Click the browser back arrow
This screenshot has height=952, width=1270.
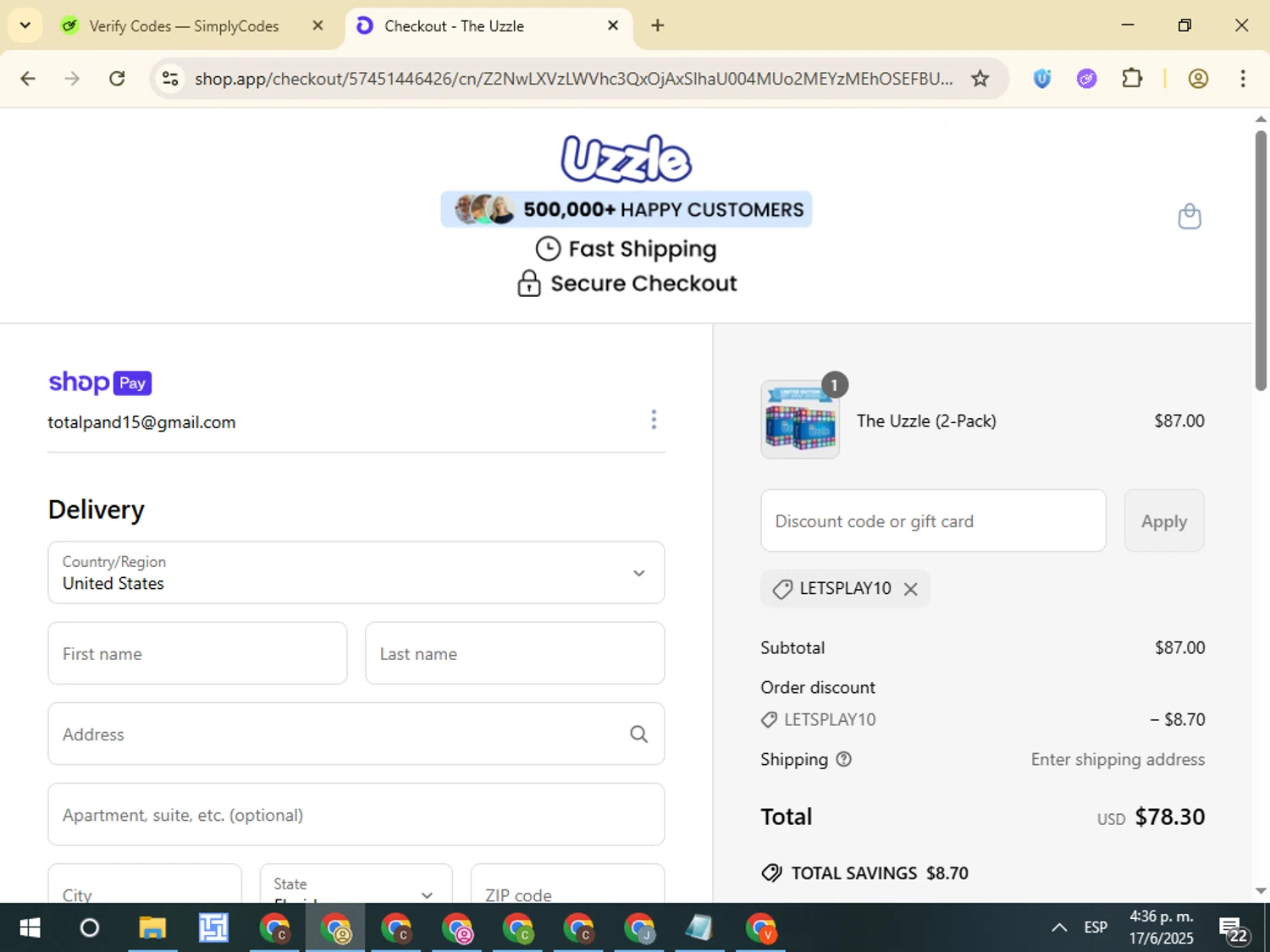tap(28, 79)
